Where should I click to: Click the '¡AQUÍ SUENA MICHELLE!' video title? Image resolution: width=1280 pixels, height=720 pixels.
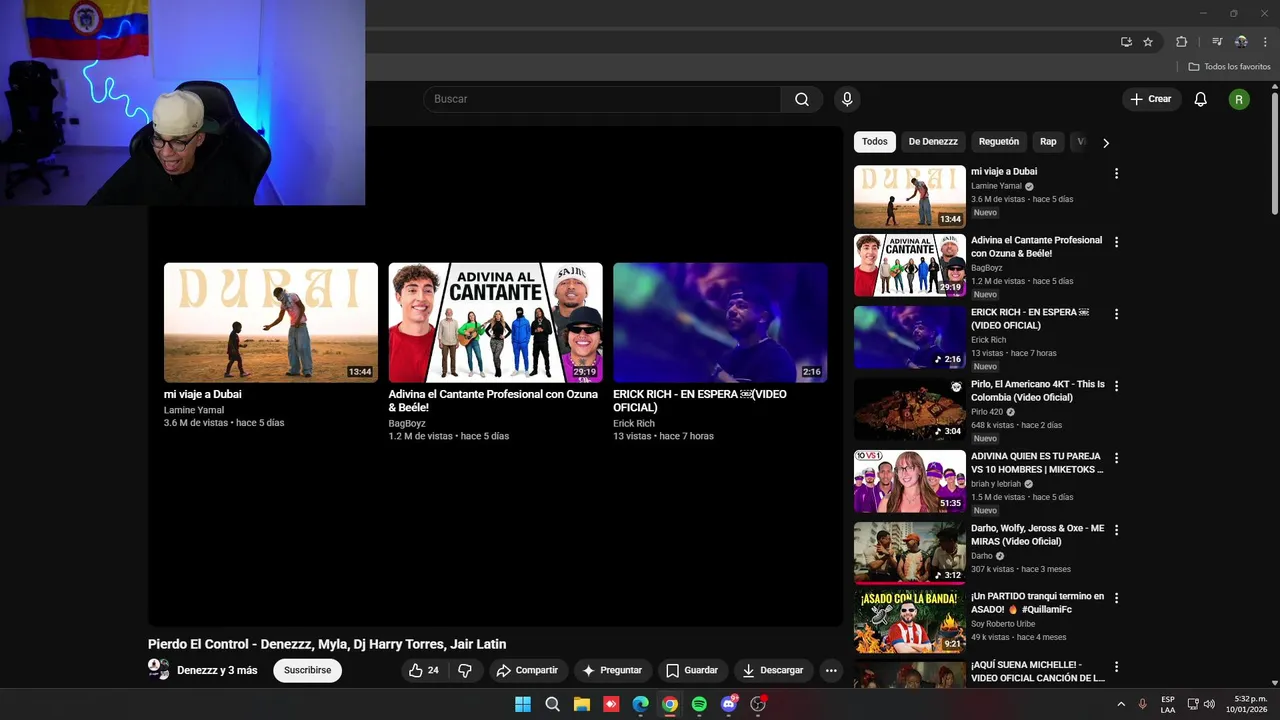(x=1038, y=671)
